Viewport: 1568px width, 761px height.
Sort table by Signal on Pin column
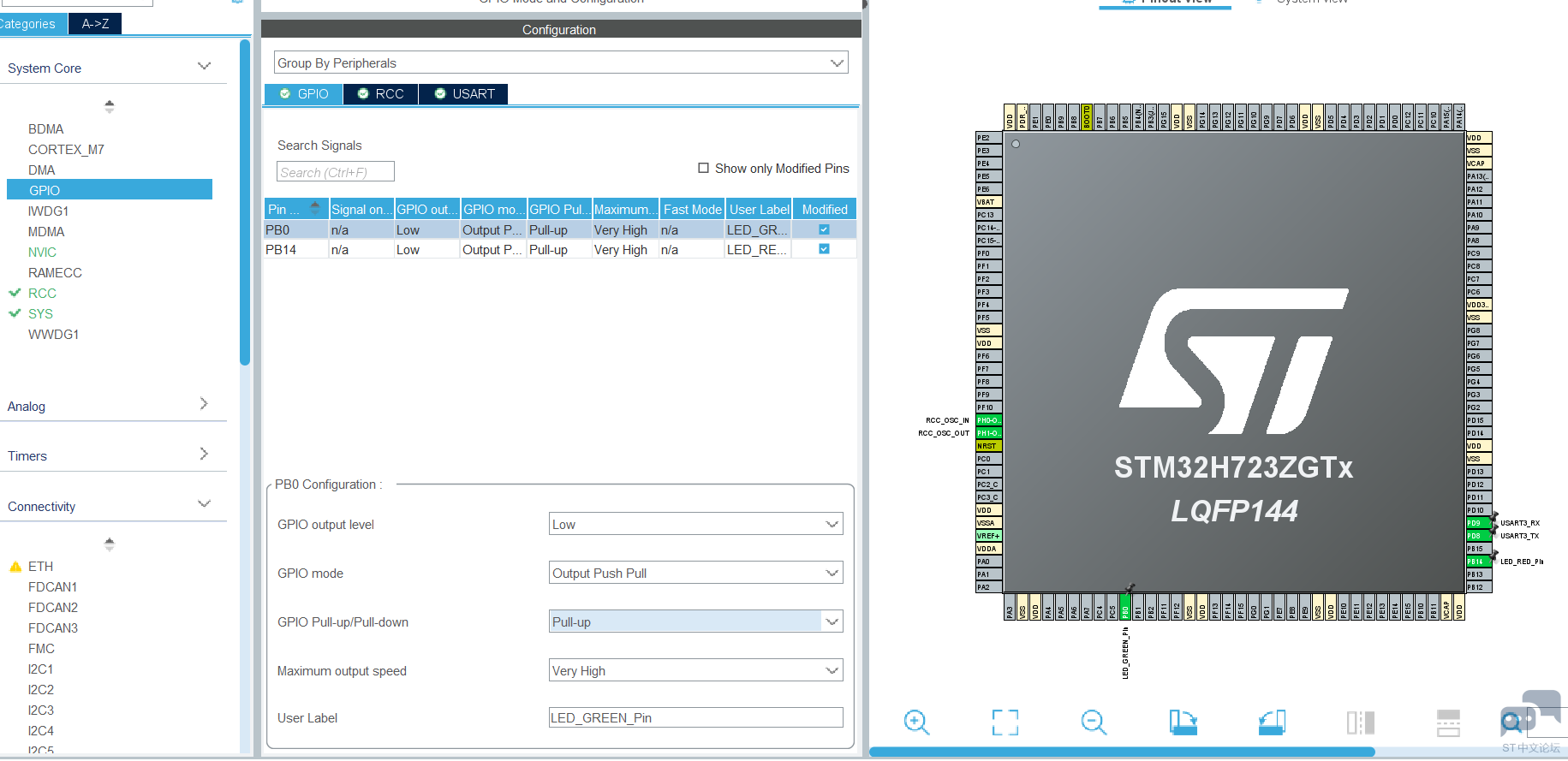361,210
